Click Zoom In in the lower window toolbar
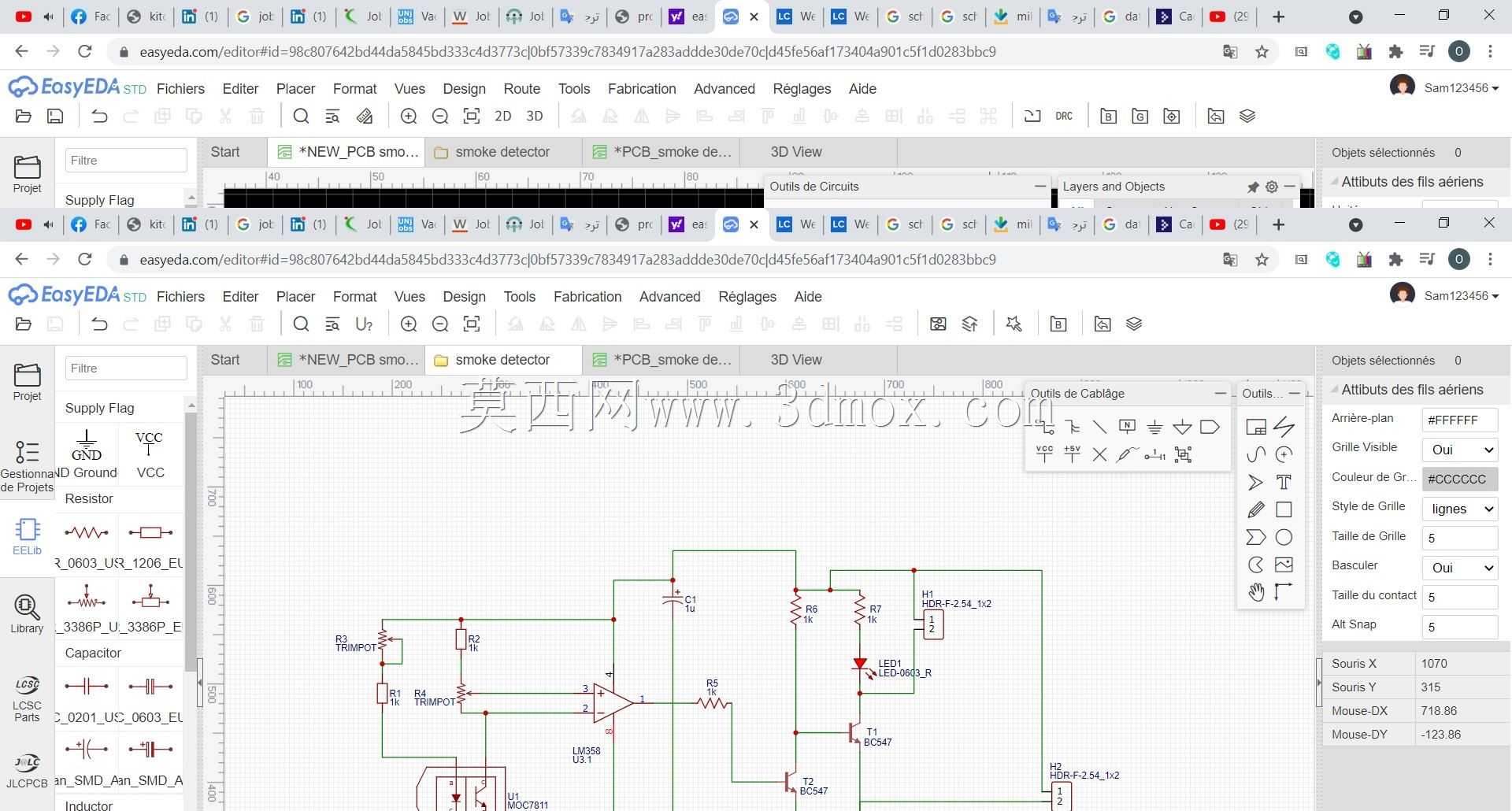The height and width of the screenshot is (811, 1512). coord(409,324)
